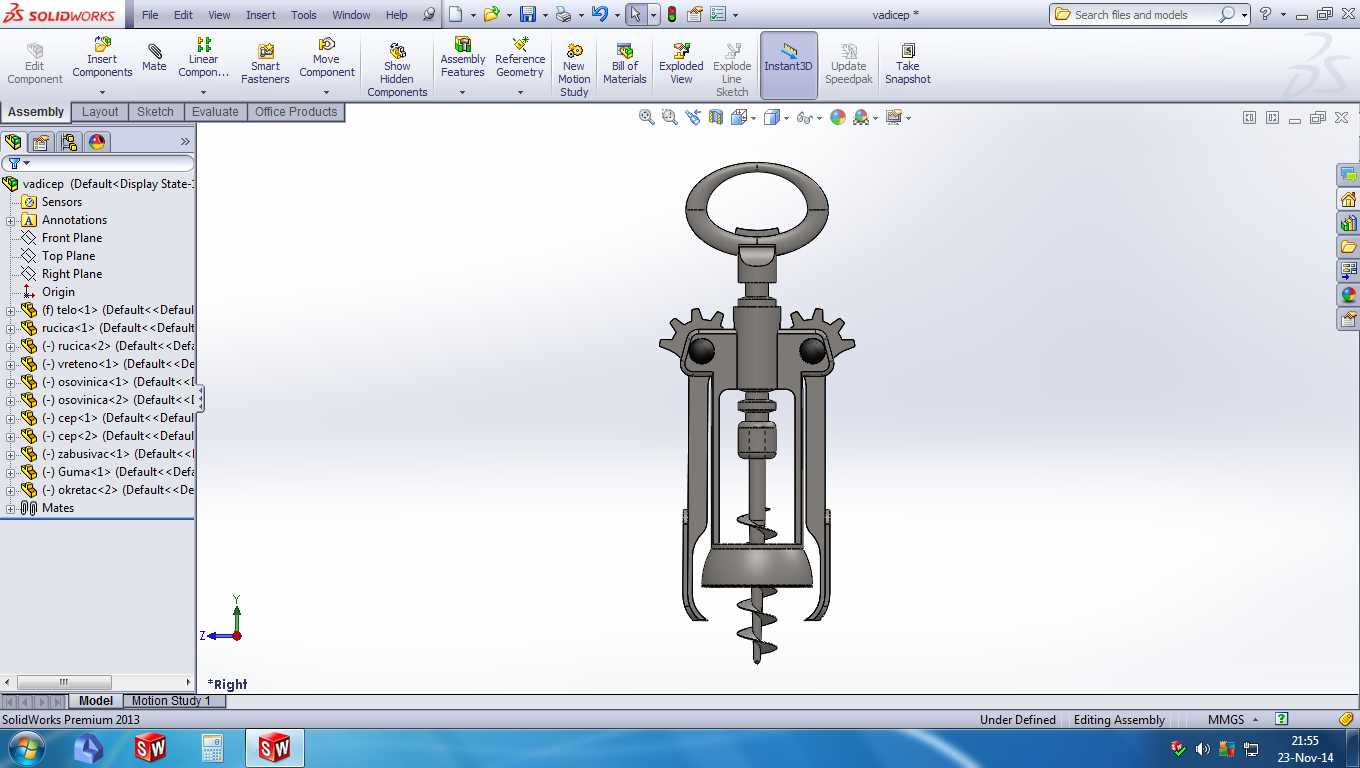Image resolution: width=1360 pixels, height=768 pixels.
Task: Open the Windows Start menu
Action: click(24, 748)
